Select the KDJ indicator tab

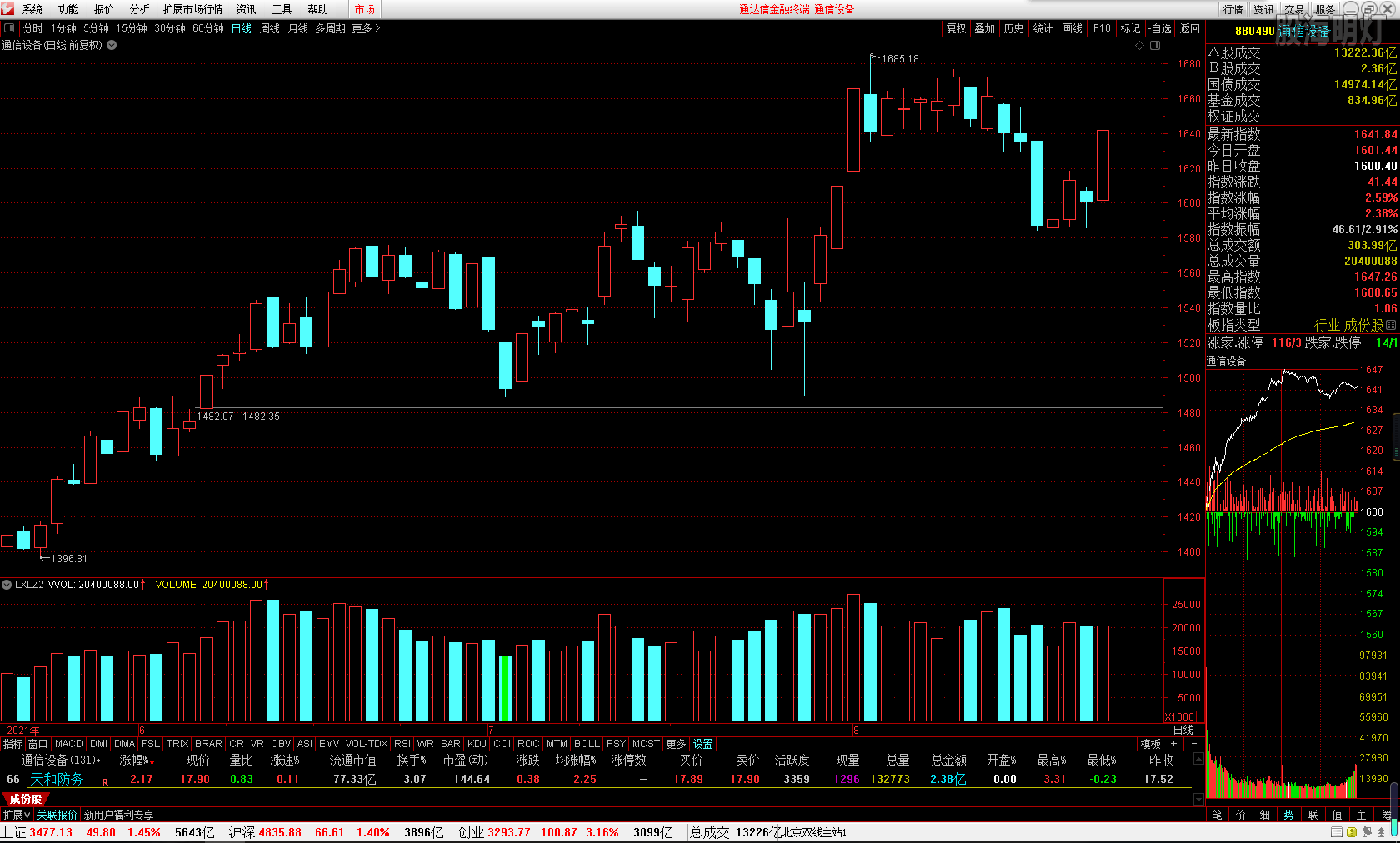click(477, 744)
